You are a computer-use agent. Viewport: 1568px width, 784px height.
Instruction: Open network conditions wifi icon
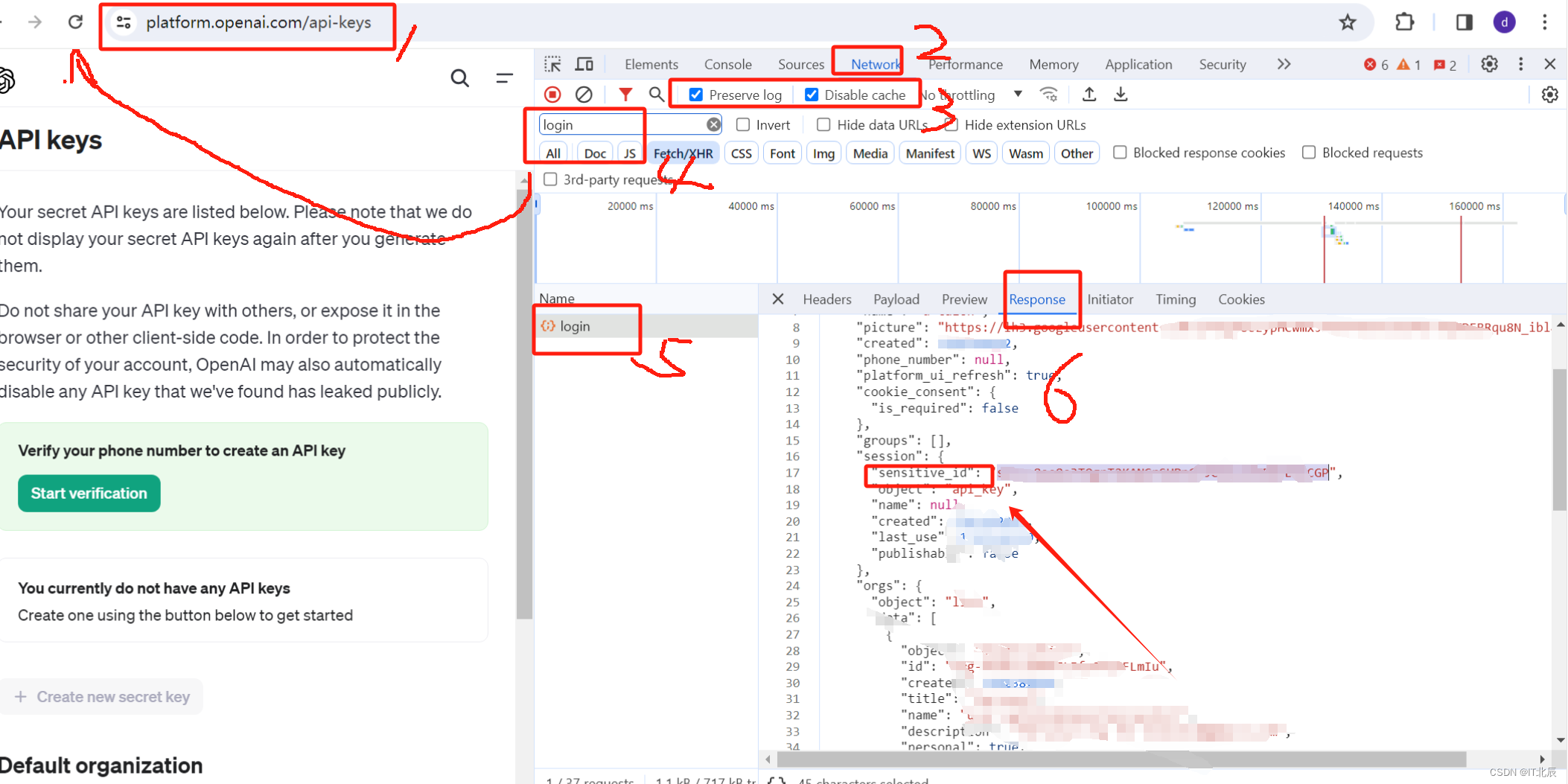[x=1048, y=95]
